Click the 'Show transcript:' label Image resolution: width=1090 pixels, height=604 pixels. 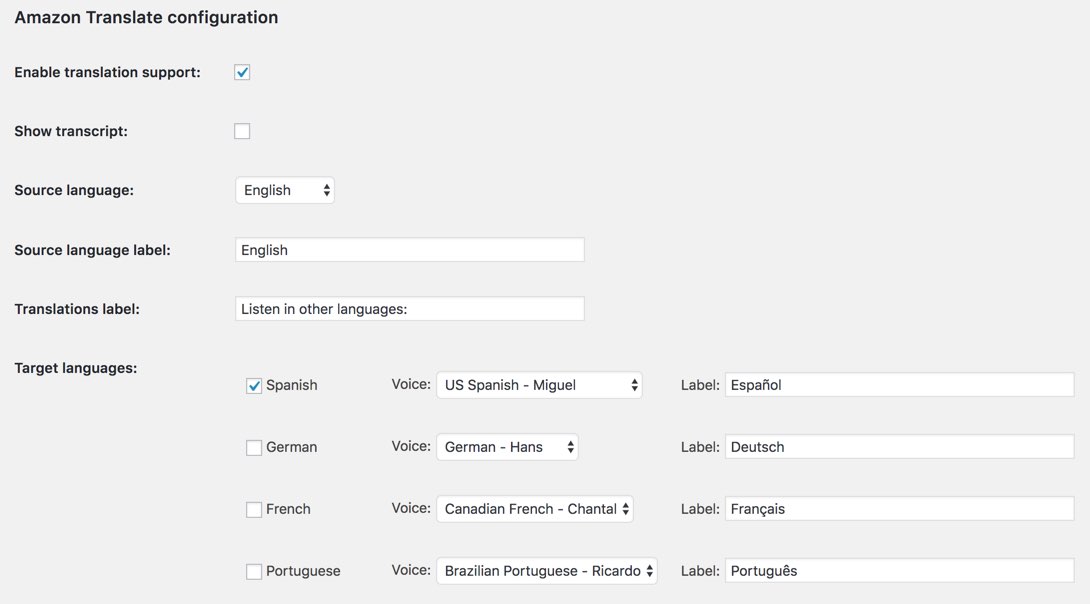coord(71,131)
